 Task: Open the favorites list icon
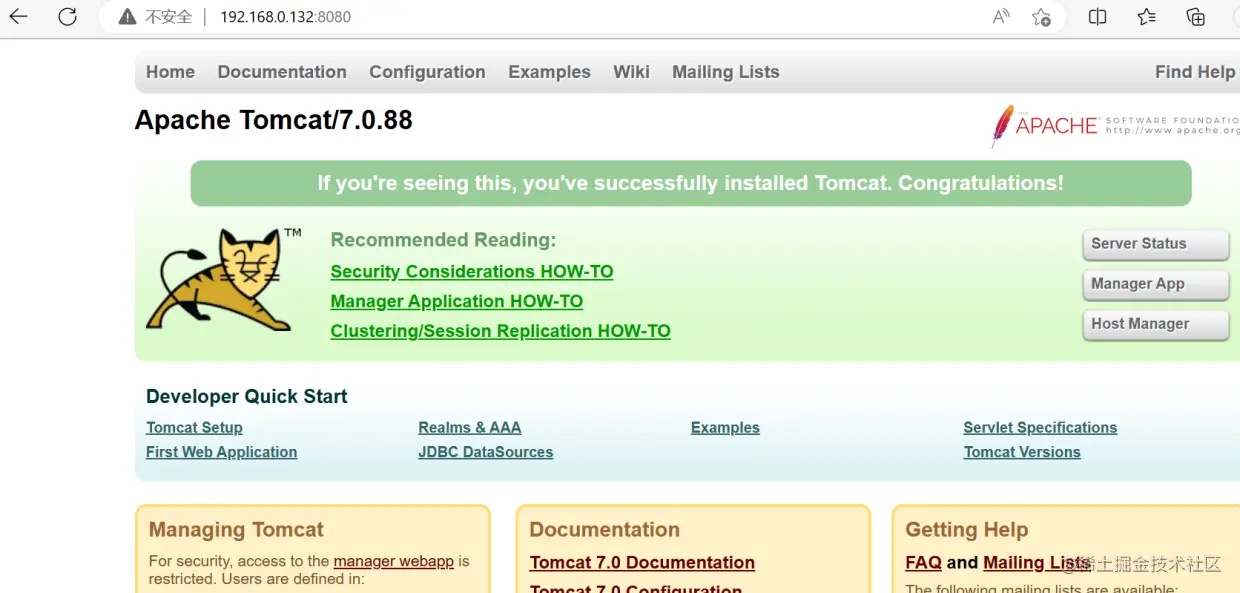tap(1147, 17)
